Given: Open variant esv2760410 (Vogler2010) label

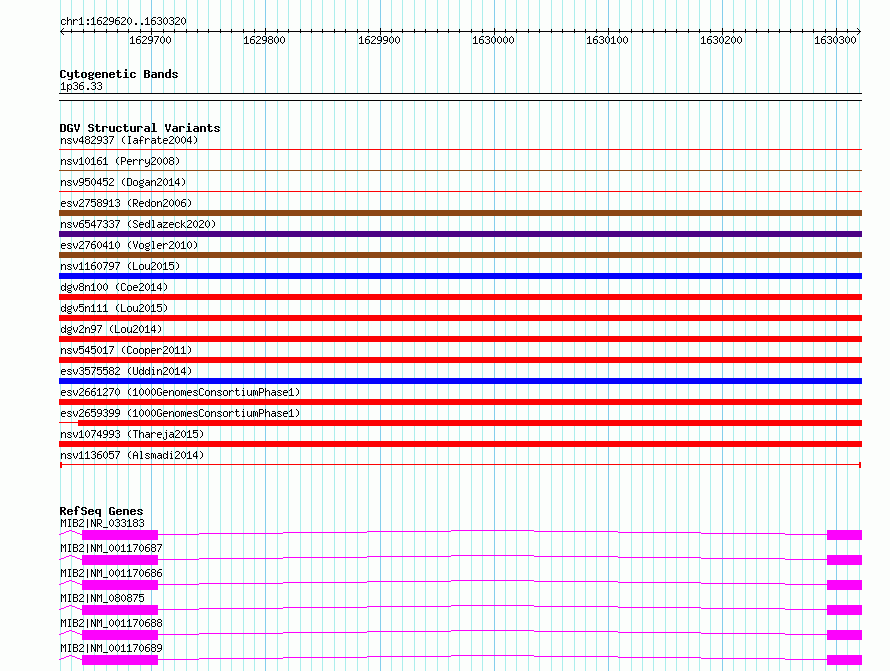Looking at the screenshot, I should coord(129,245).
